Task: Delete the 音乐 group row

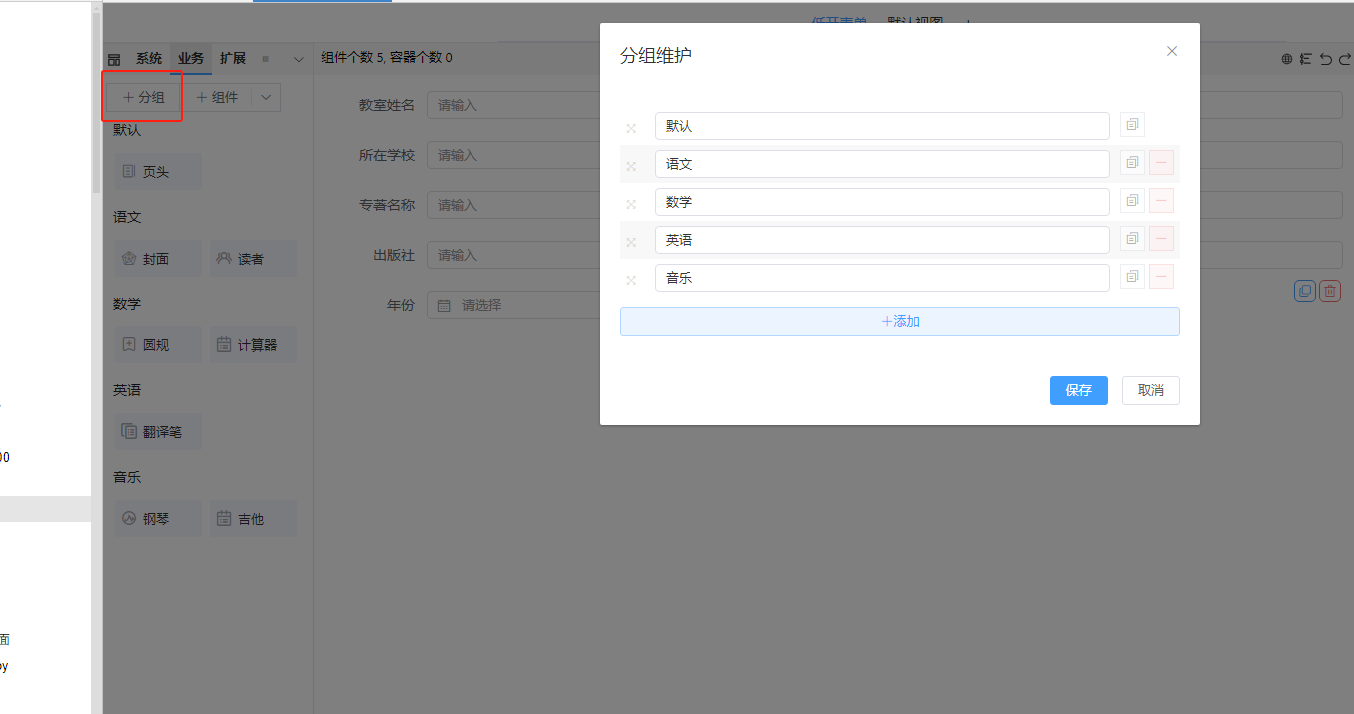Action: 1161,277
